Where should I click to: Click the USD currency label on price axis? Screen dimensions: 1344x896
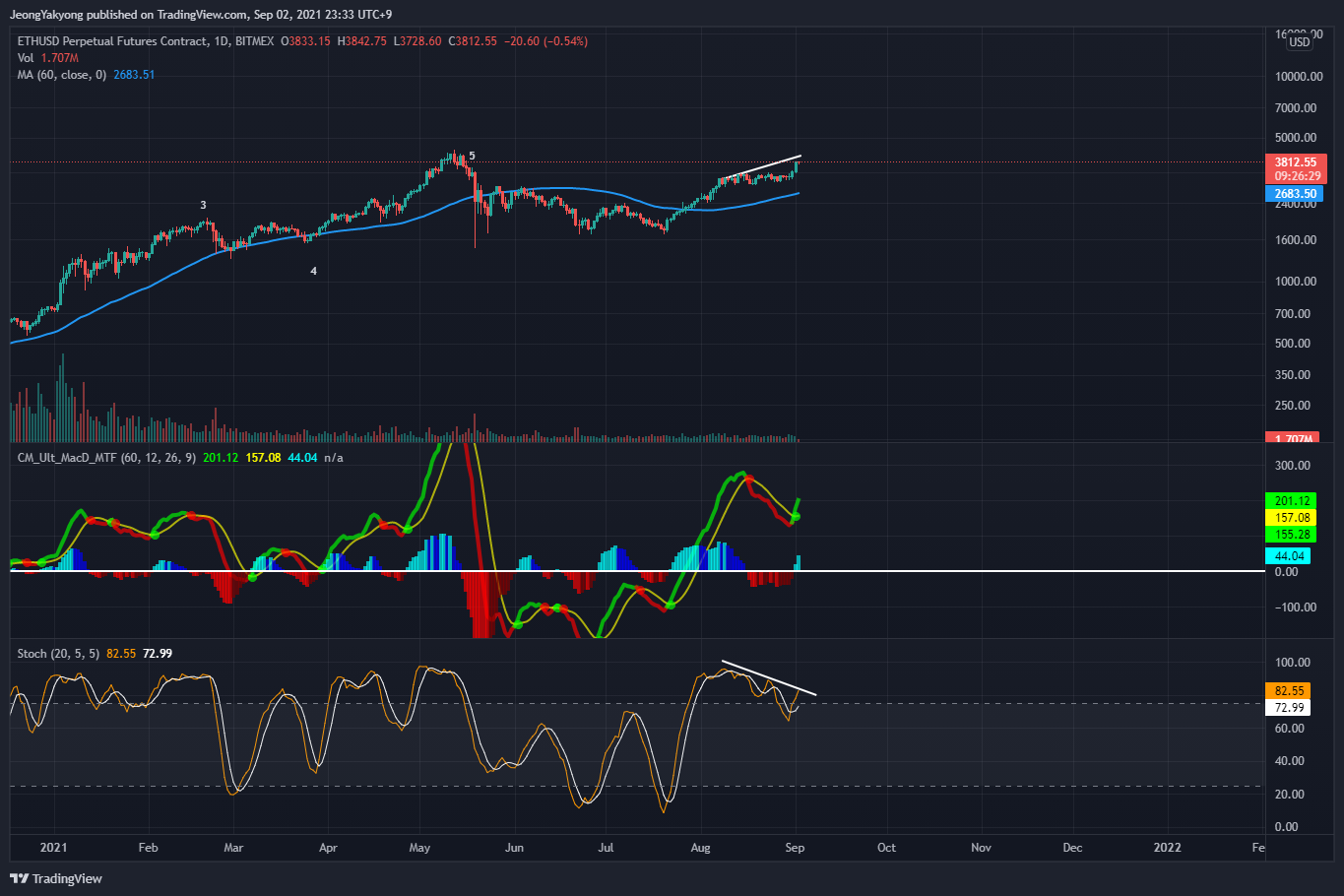[1300, 42]
